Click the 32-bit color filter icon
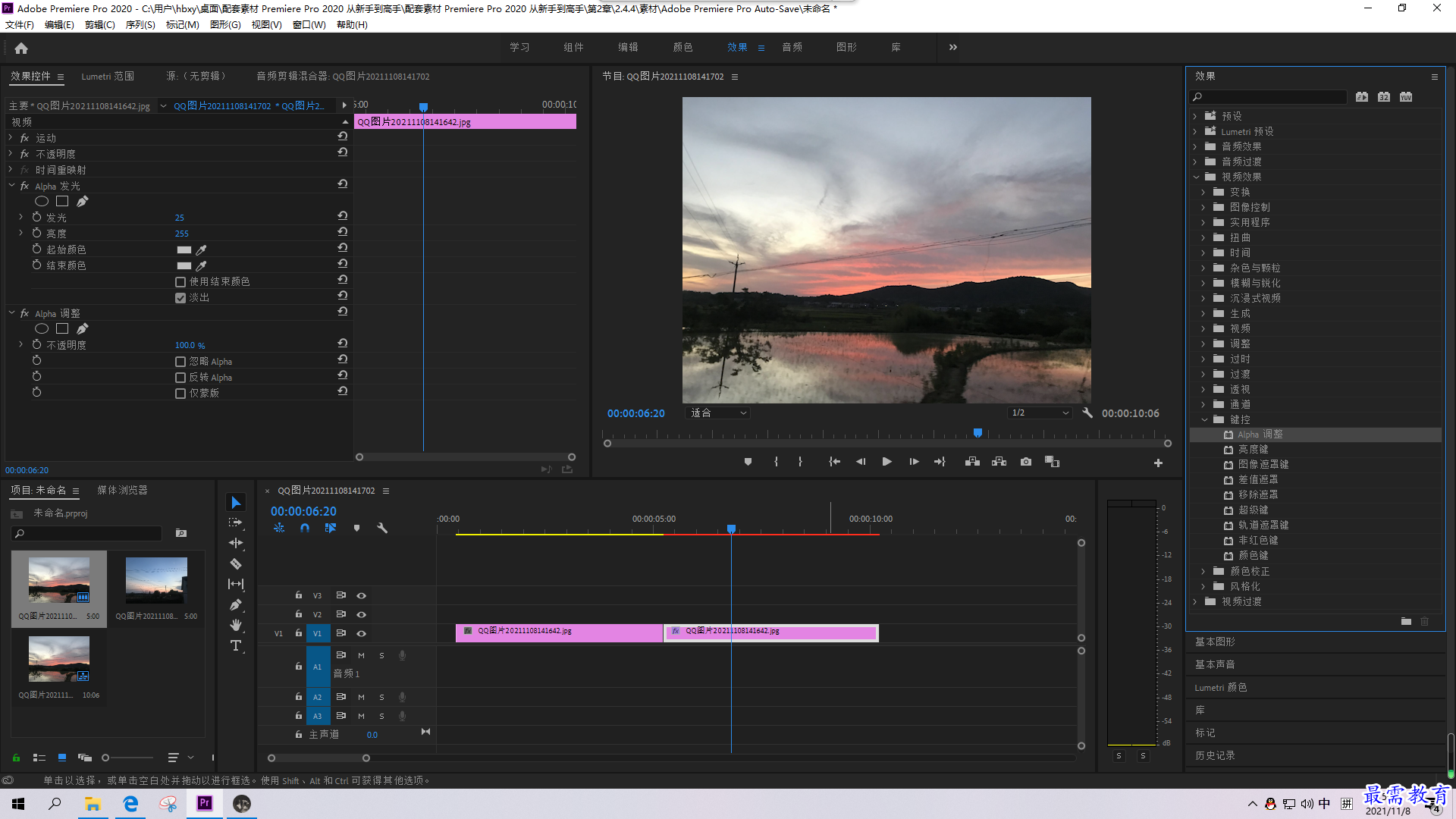Screen dimensions: 1456x819 pos(1384,97)
